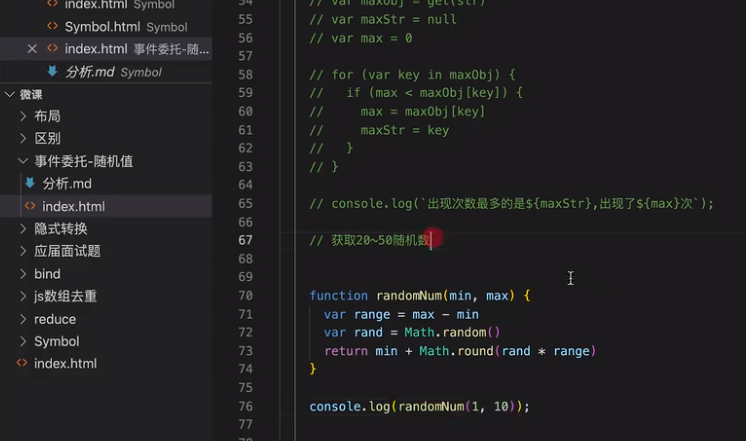Viewport: 746px width, 441px height.
Task: Expand the 隐式转换 folder
Action: [x=23, y=229]
